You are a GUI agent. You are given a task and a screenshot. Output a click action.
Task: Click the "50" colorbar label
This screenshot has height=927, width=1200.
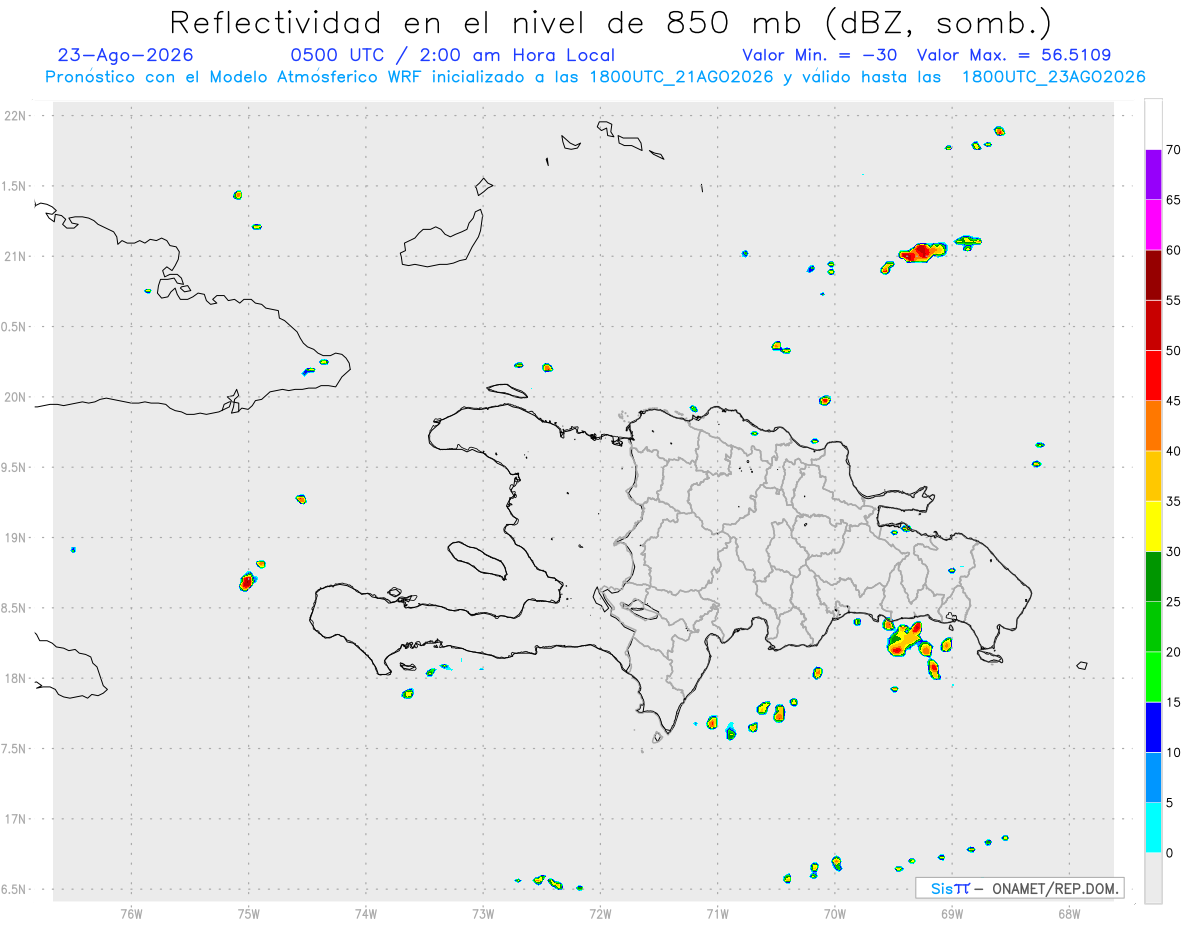[1172, 351]
